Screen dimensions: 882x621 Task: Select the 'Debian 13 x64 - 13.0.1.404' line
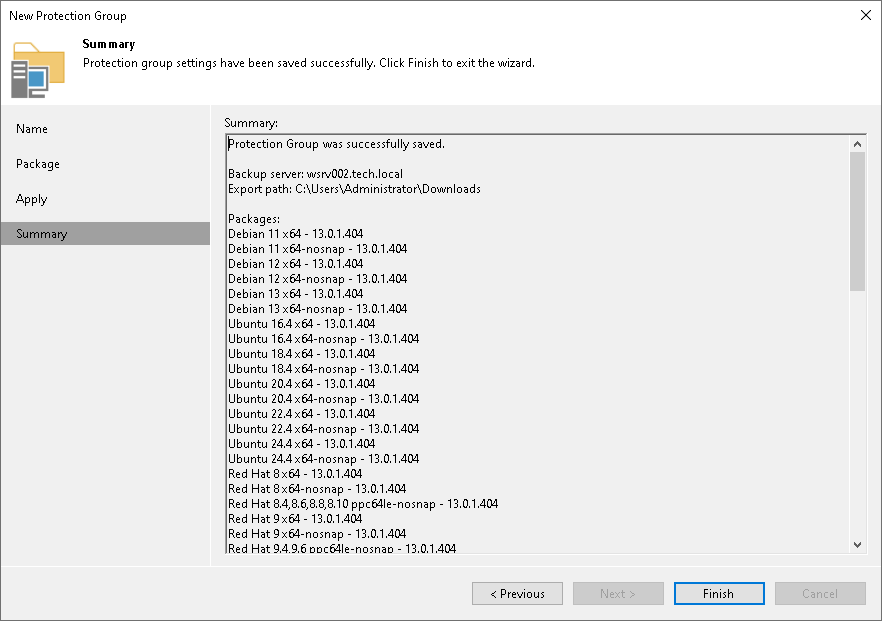pyautogui.click(x=296, y=294)
